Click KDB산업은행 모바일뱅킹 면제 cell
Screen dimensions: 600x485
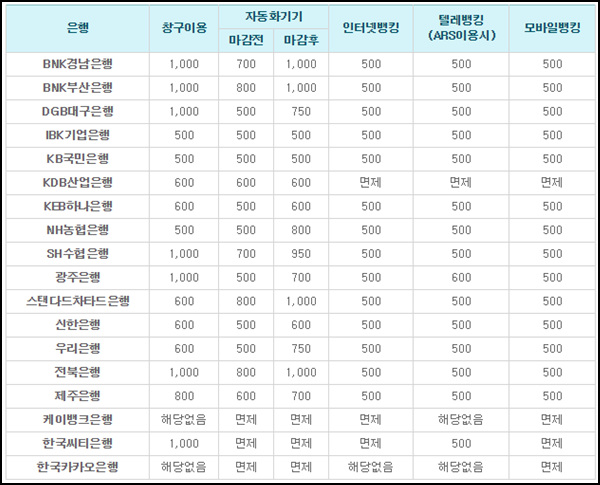[x=552, y=183]
